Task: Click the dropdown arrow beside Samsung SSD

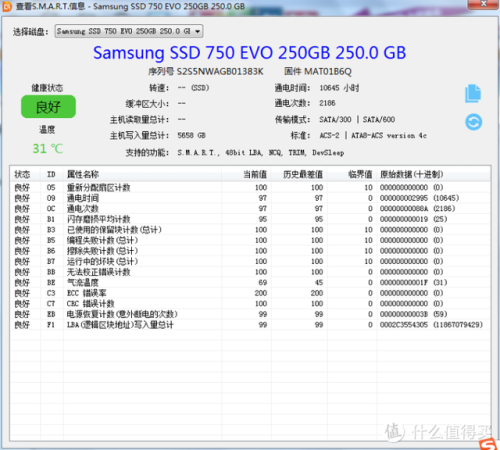Action: [x=198, y=31]
